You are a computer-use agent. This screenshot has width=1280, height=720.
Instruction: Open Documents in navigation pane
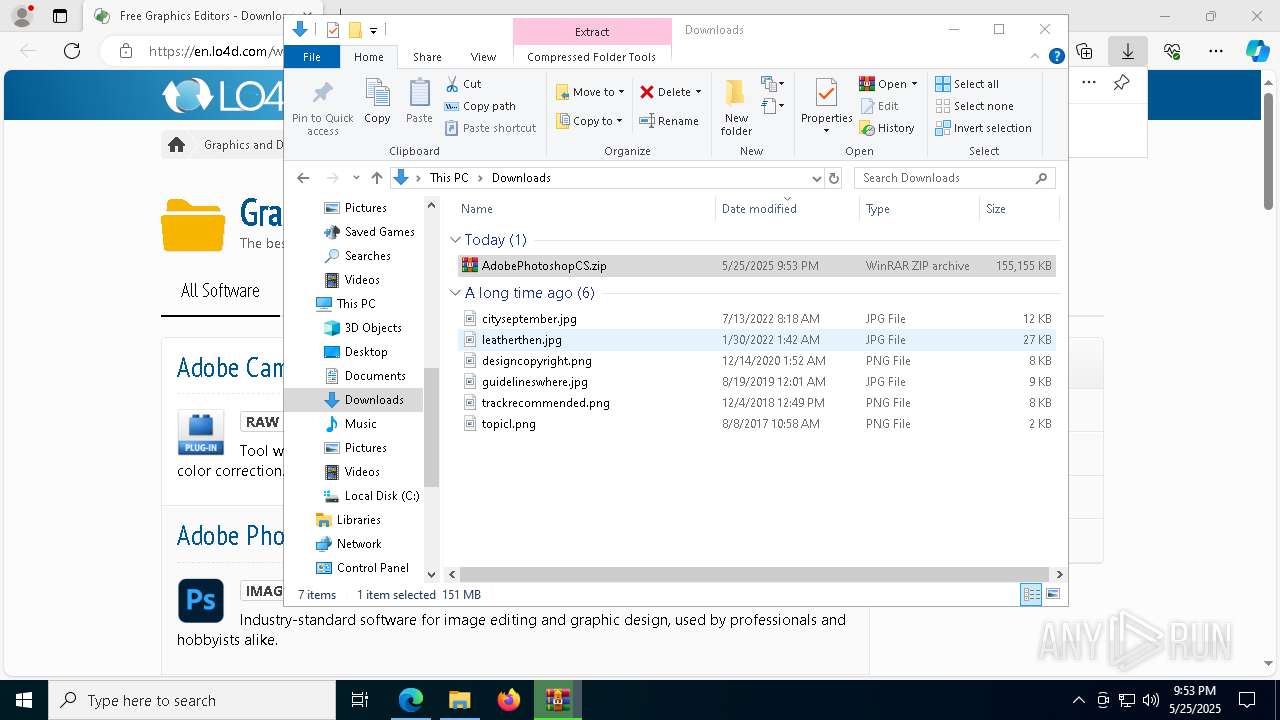(x=365, y=376)
